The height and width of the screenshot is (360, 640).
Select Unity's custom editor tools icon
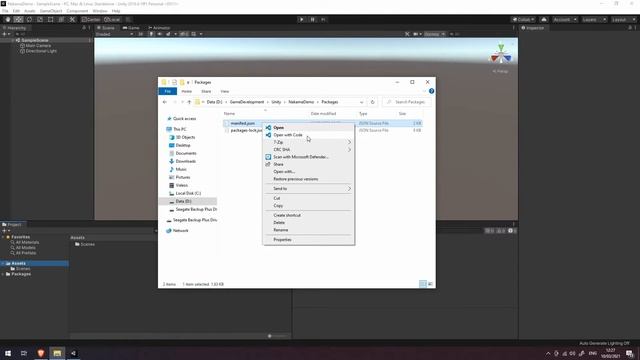[72, 19]
